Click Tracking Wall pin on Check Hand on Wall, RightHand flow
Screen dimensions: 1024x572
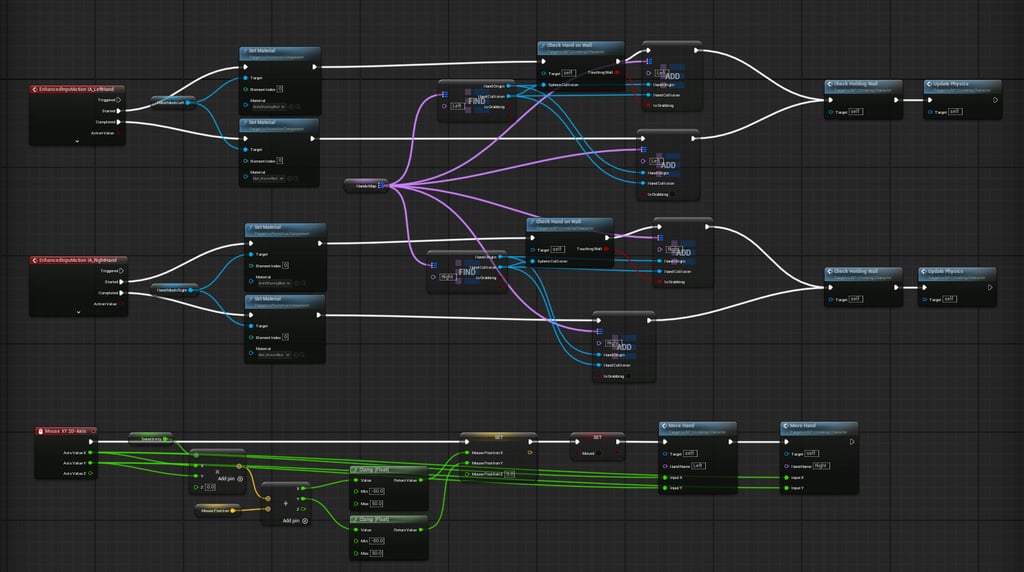606,249
